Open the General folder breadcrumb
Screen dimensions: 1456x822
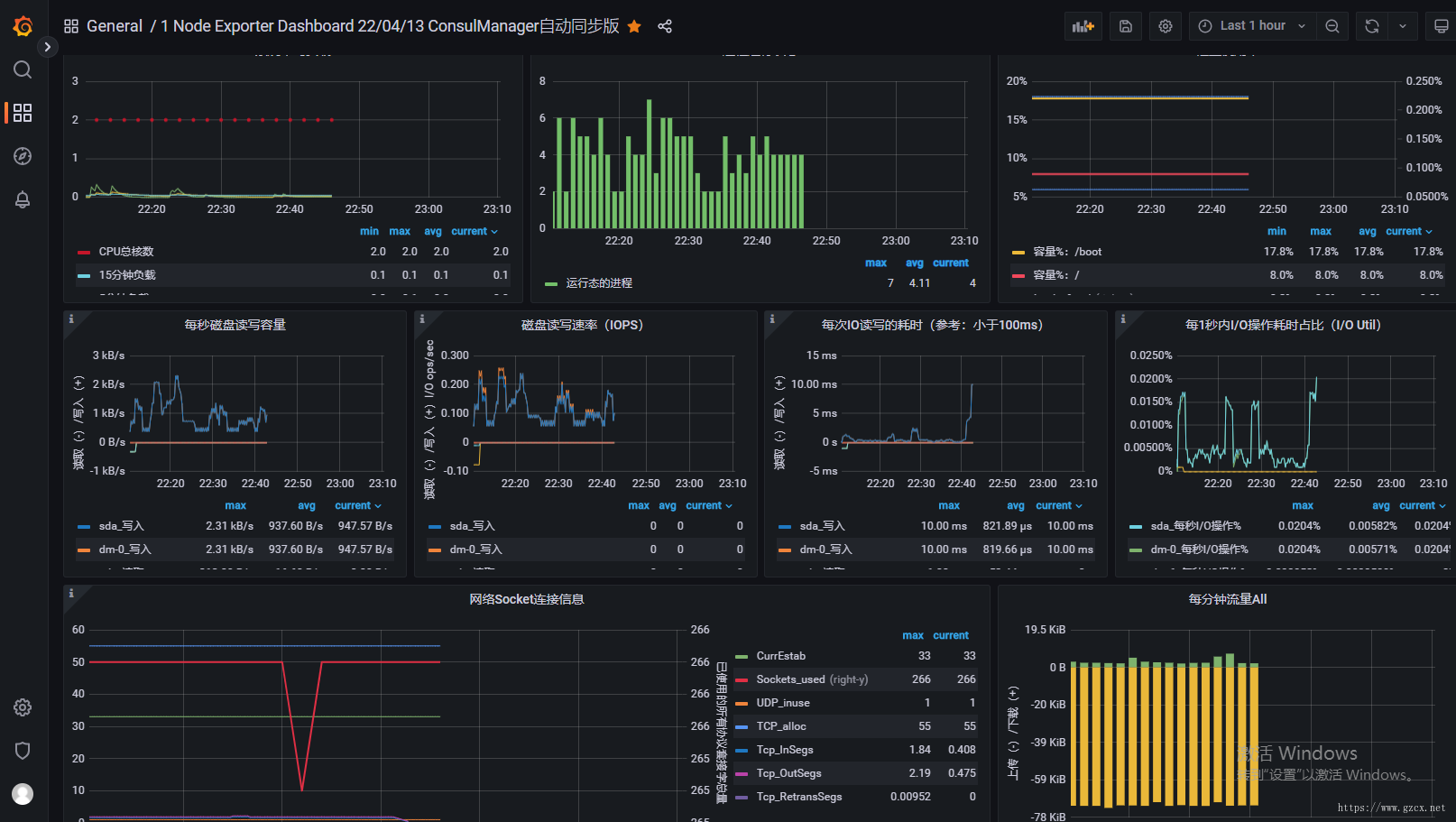(x=115, y=26)
